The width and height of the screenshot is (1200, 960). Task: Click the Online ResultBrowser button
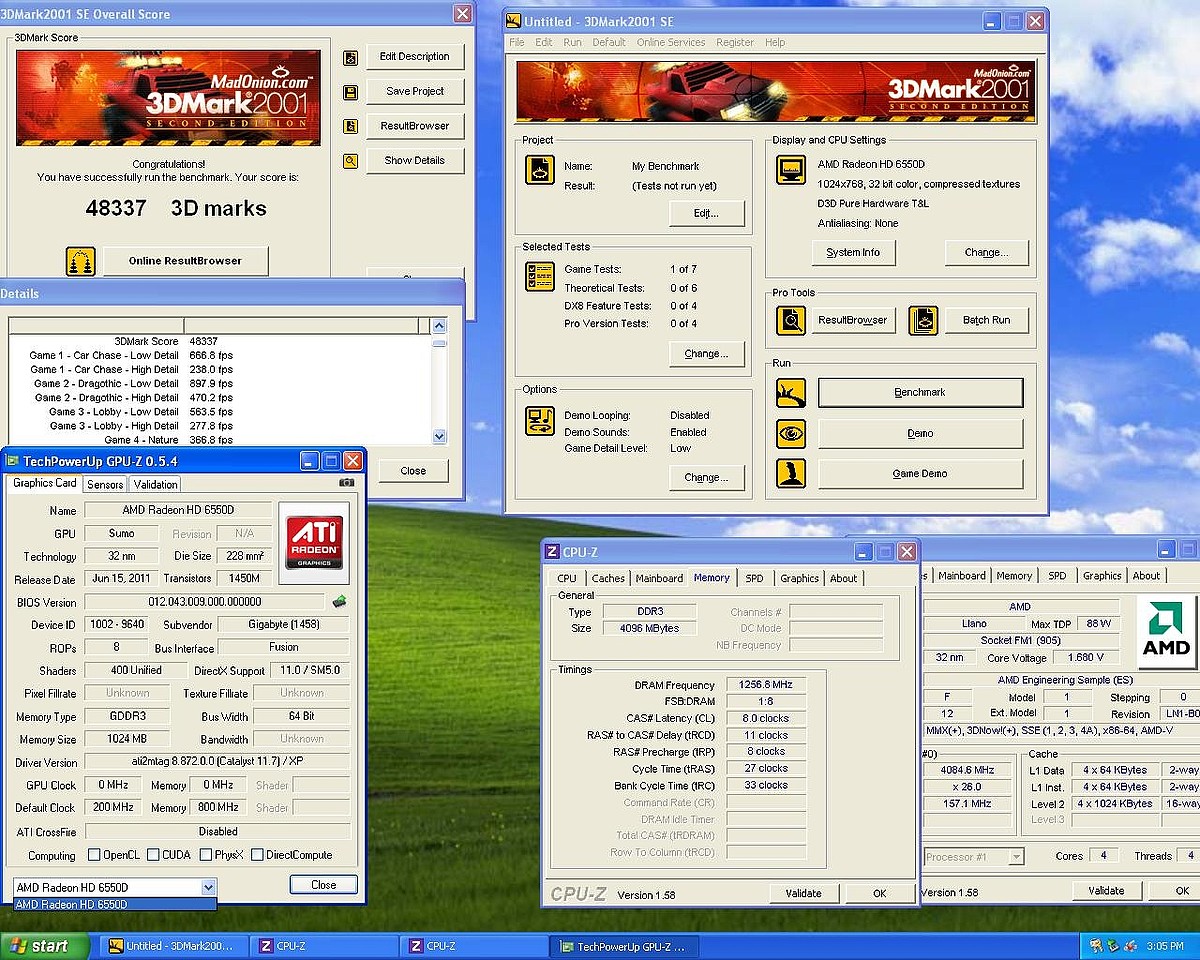point(185,261)
